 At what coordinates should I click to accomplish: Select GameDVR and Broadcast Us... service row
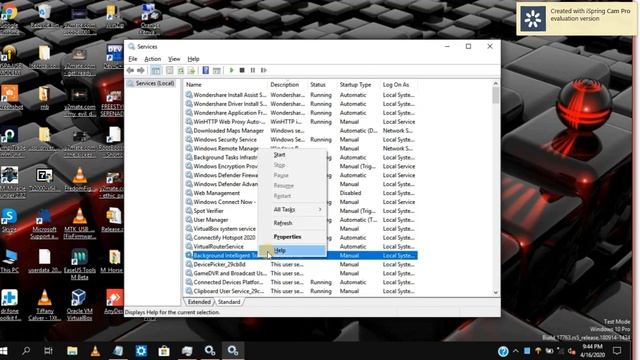(300, 273)
